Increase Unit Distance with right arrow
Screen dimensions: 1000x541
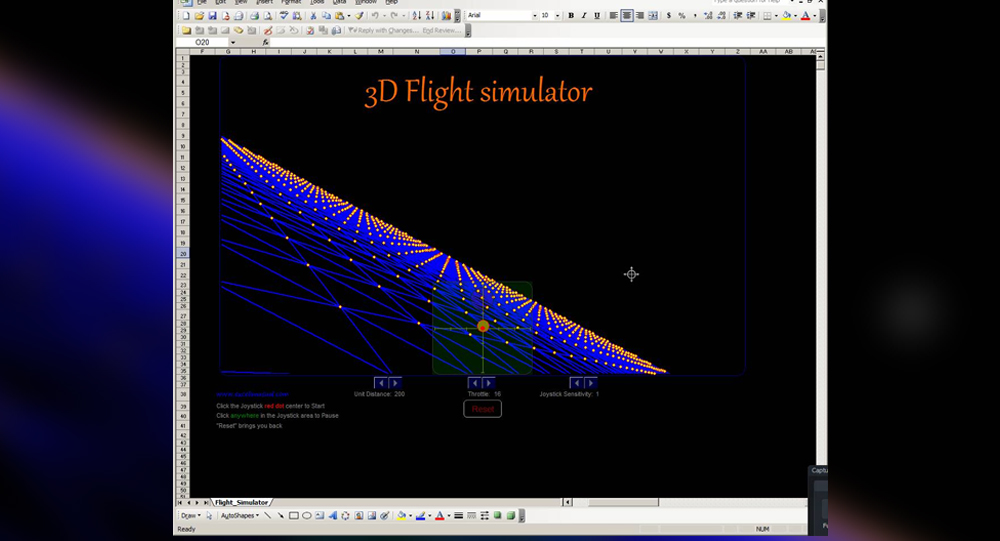[395, 383]
